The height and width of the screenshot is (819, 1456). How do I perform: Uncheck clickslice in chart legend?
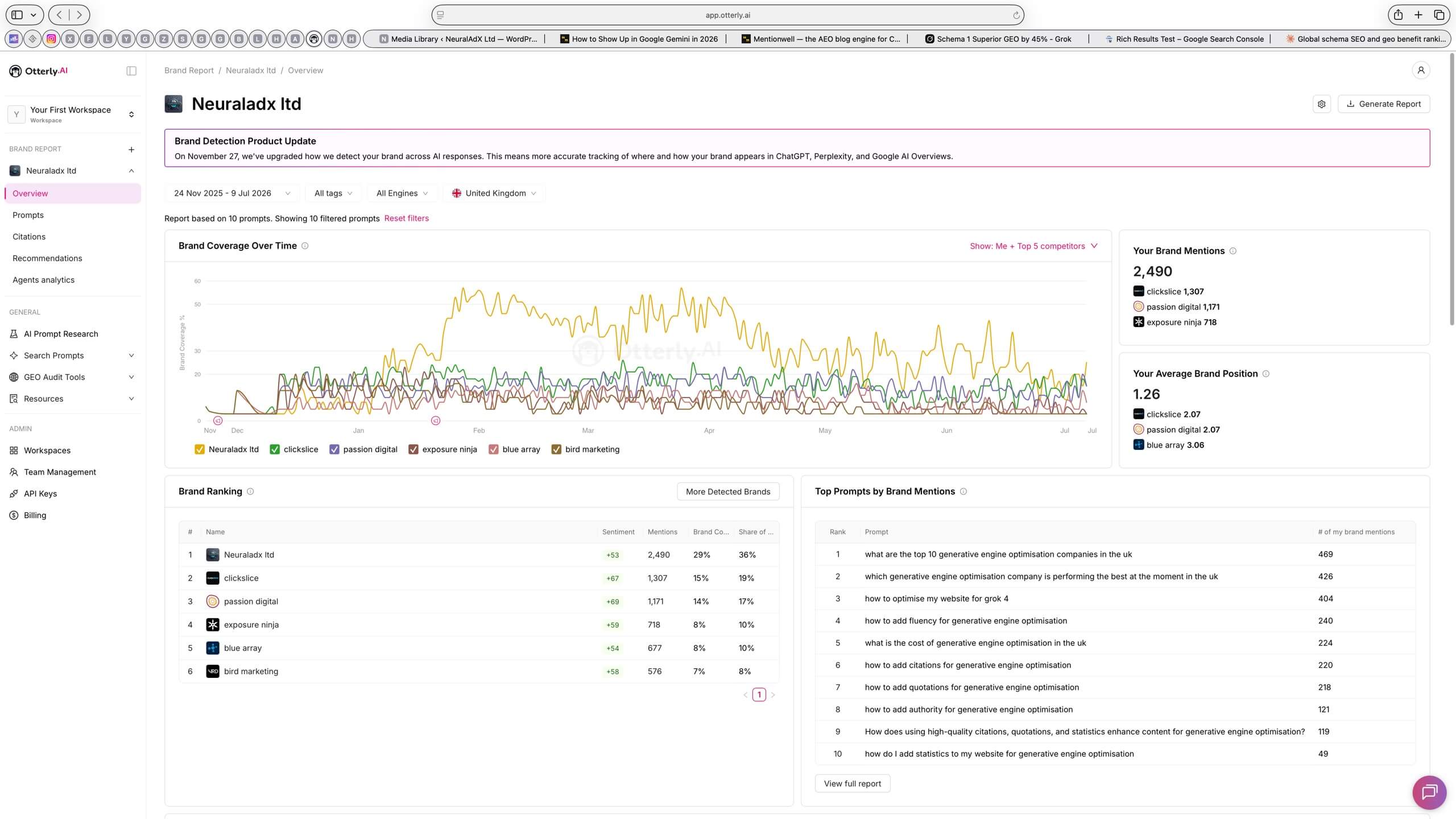point(275,449)
